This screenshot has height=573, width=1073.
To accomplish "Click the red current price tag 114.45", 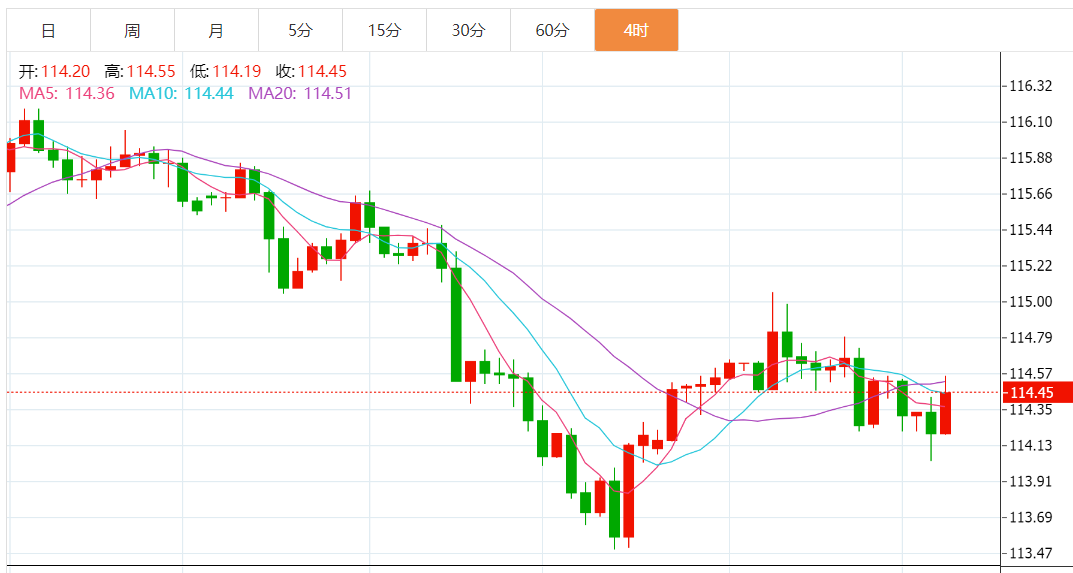I will (1037, 392).
